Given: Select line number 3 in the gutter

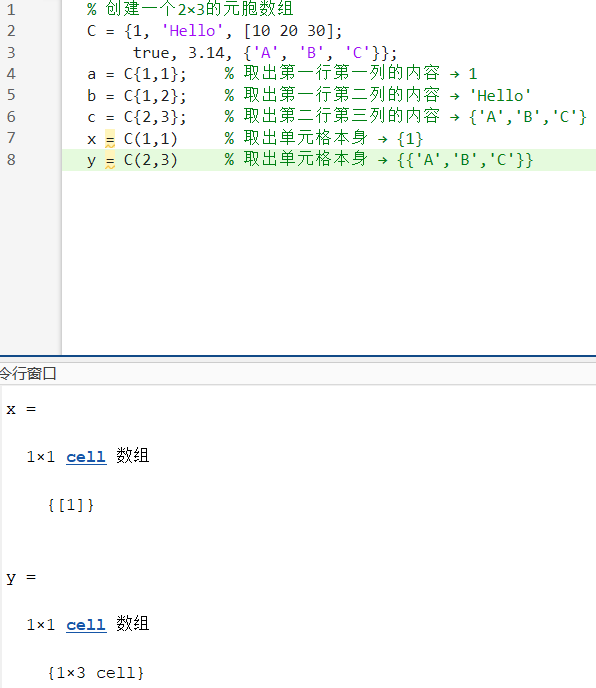Looking at the screenshot, I should (x=11, y=53).
